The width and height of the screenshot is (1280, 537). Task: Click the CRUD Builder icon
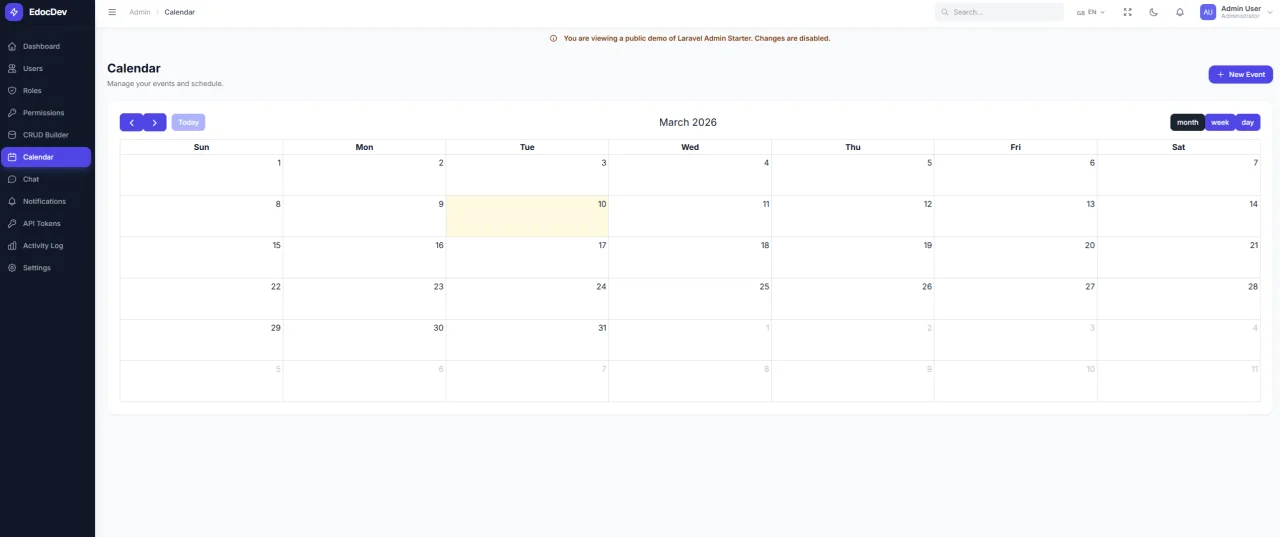[x=12, y=135]
